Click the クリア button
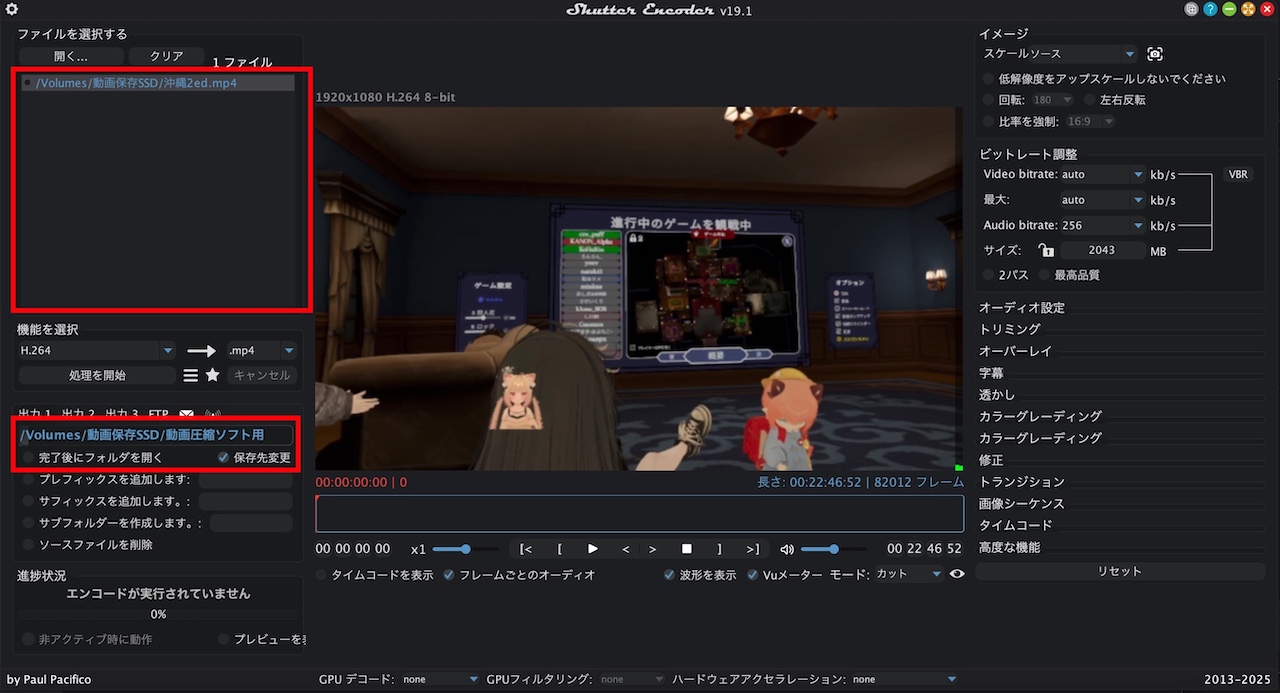 click(166, 57)
